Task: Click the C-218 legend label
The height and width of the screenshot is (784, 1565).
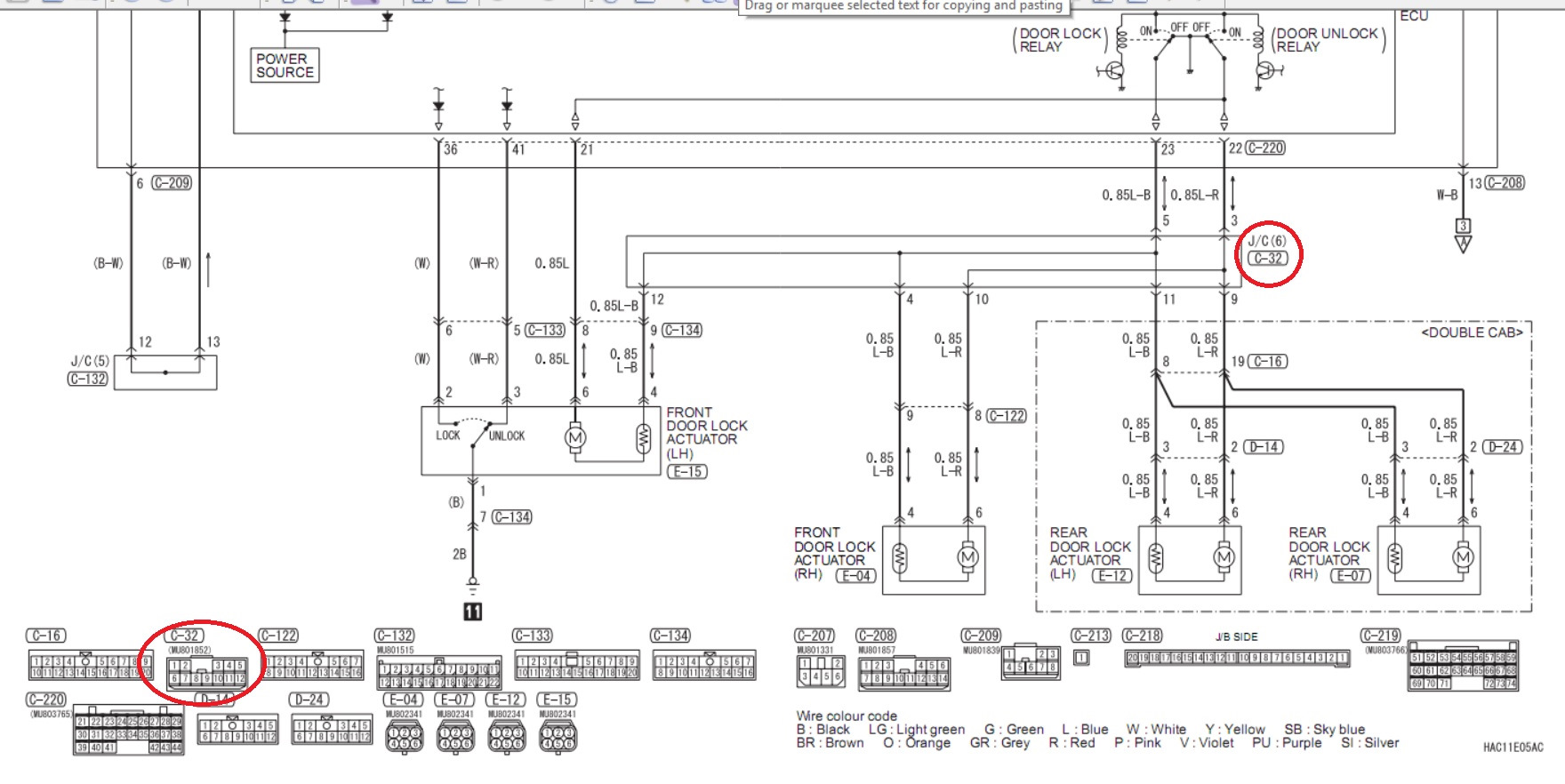Action: click(x=1142, y=636)
